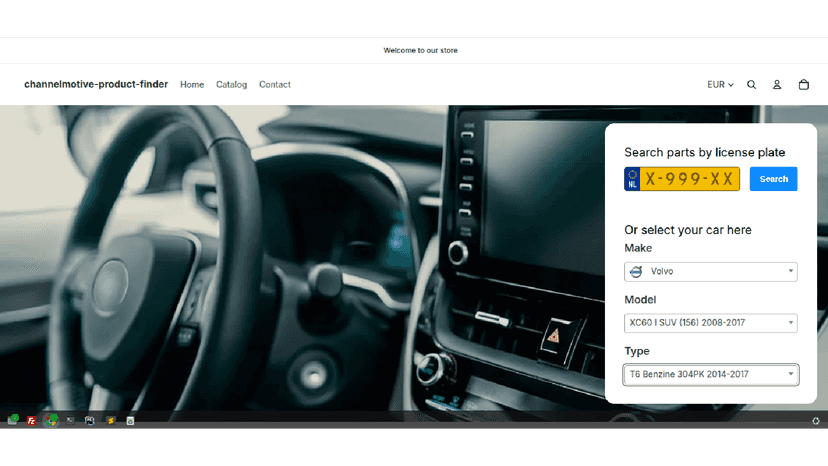This screenshot has width=828, height=466.
Task: Open the Contact page link
Action: pos(275,85)
